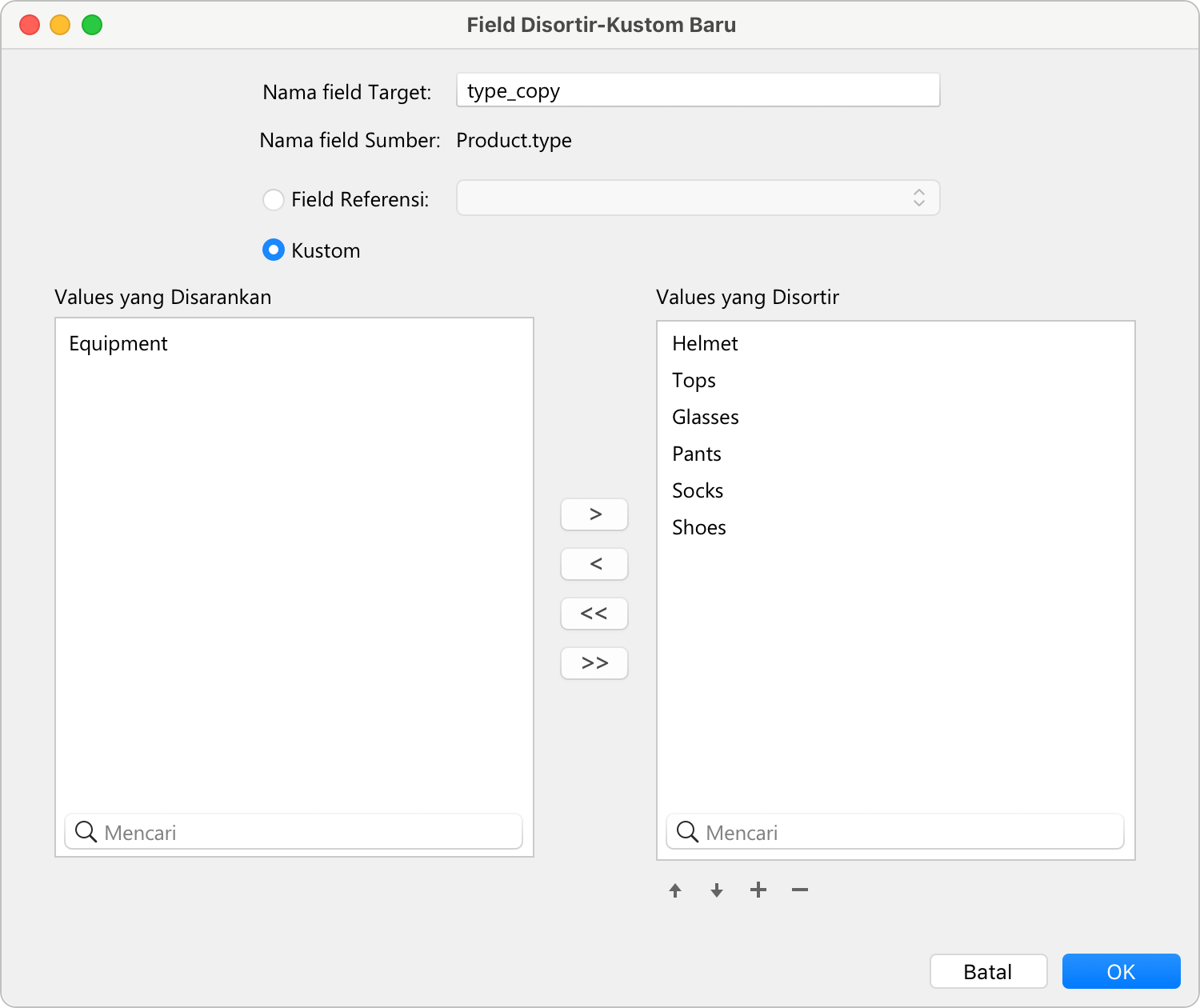Click the minus icon to remove value
The image size is (1200, 1008).
point(800,890)
